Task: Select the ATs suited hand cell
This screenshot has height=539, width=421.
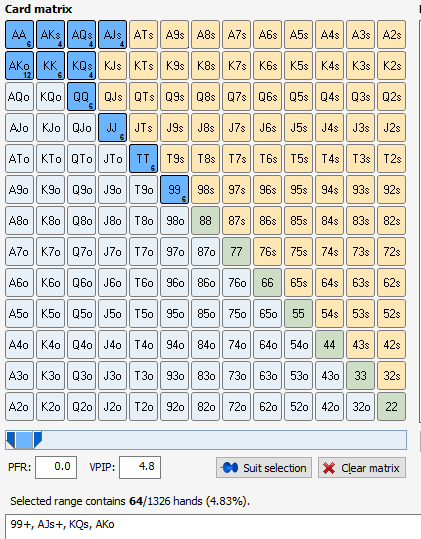Action: (x=144, y=35)
